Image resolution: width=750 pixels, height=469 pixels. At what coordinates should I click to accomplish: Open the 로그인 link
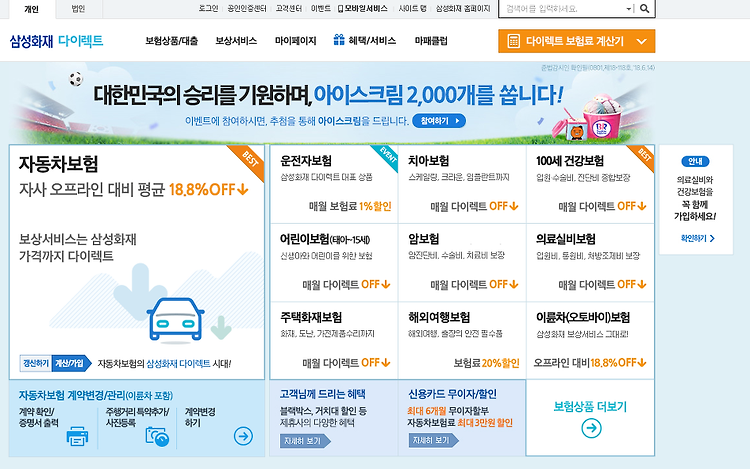click(208, 9)
